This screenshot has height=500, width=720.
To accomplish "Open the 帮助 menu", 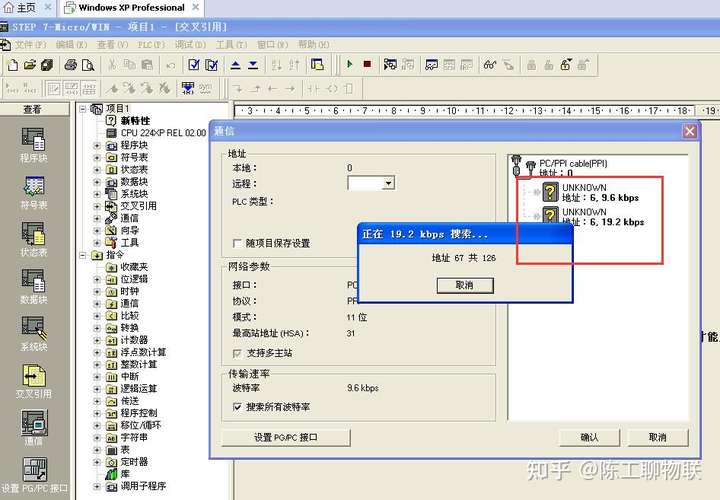I will coord(314,45).
